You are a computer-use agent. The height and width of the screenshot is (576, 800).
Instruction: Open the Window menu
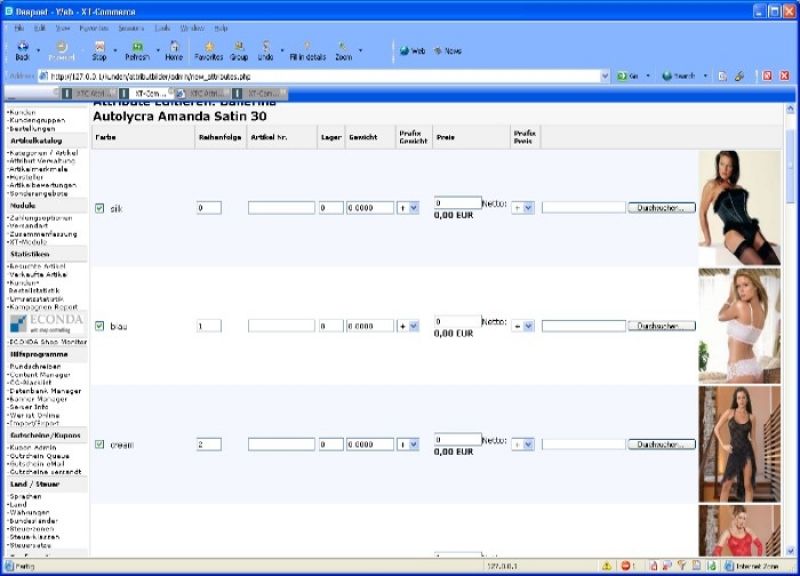click(x=192, y=28)
